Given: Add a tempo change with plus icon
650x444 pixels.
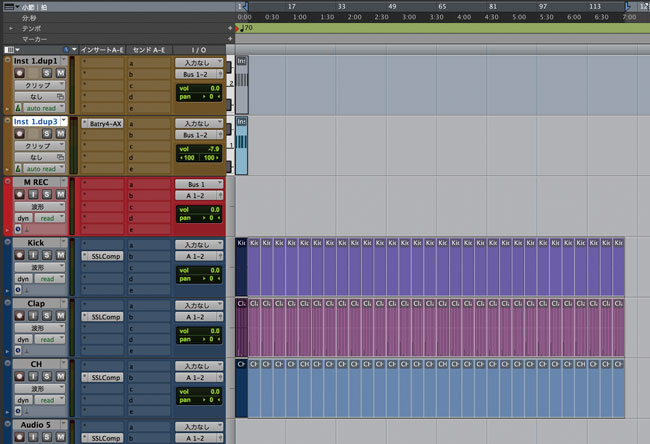Looking at the screenshot, I should point(230,28).
